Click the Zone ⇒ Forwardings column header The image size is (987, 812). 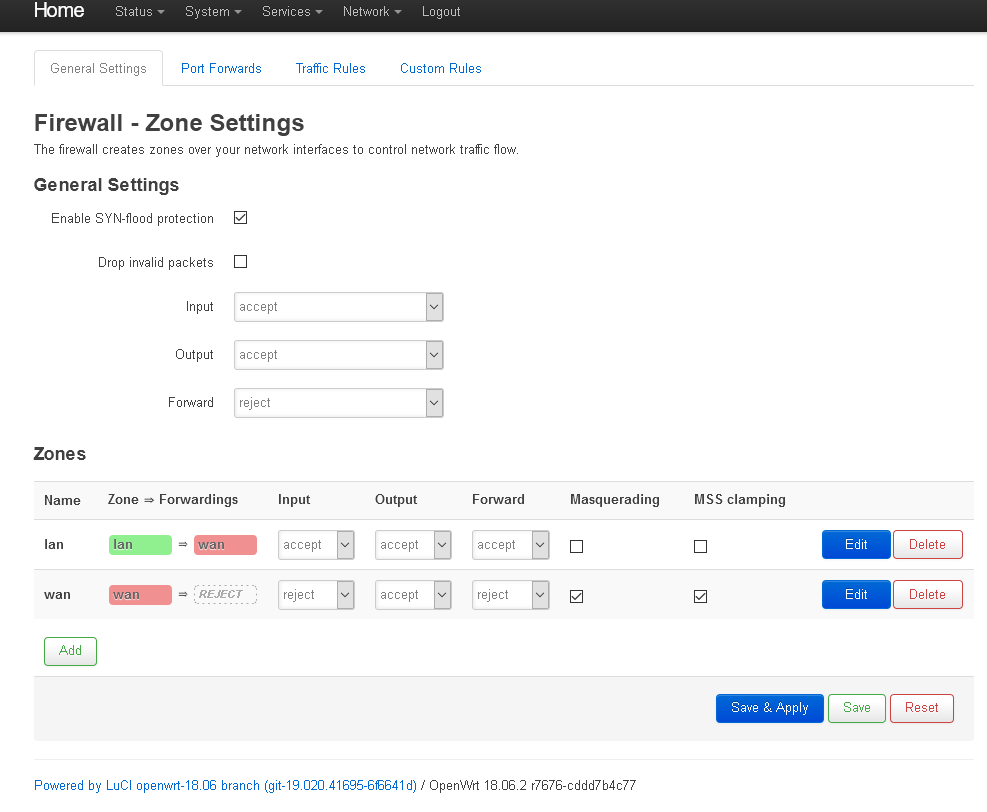coord(173,500)
